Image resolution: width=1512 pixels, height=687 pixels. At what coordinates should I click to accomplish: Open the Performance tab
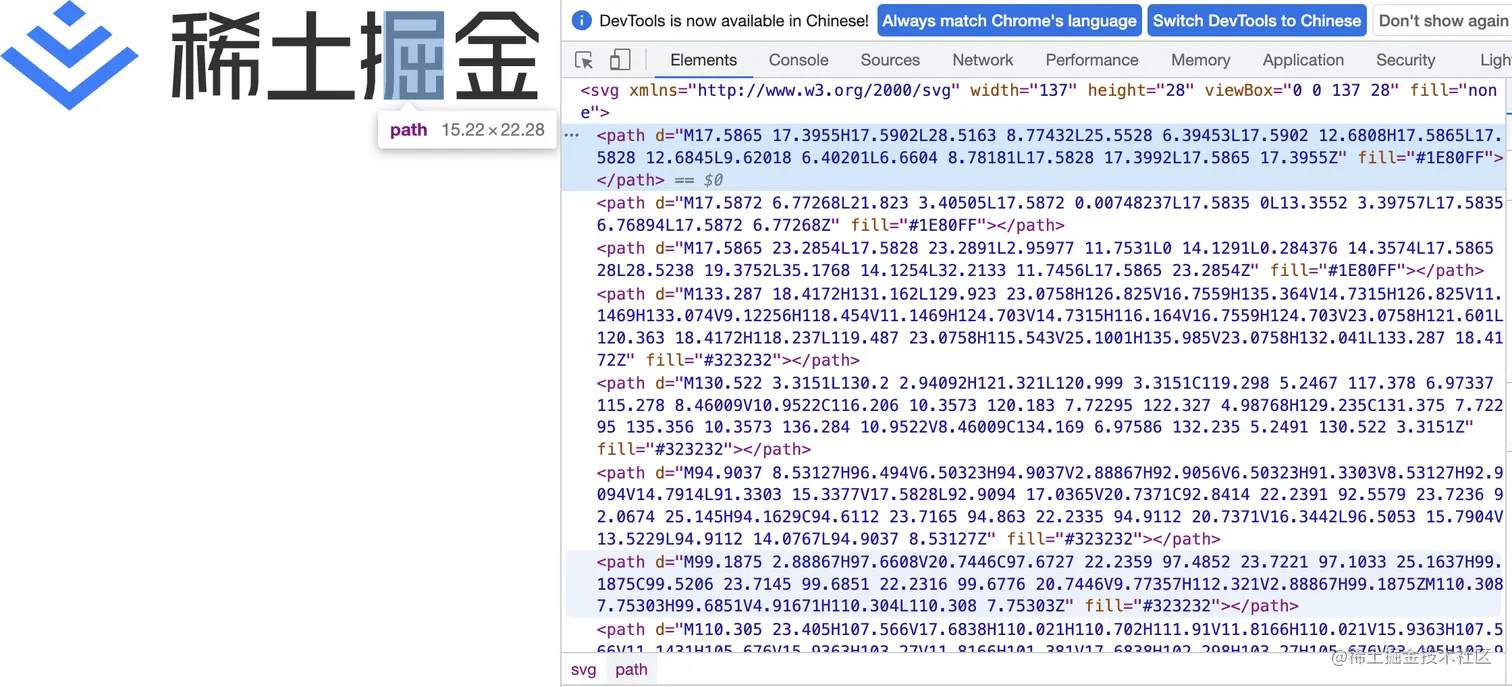coord(1092,60)
